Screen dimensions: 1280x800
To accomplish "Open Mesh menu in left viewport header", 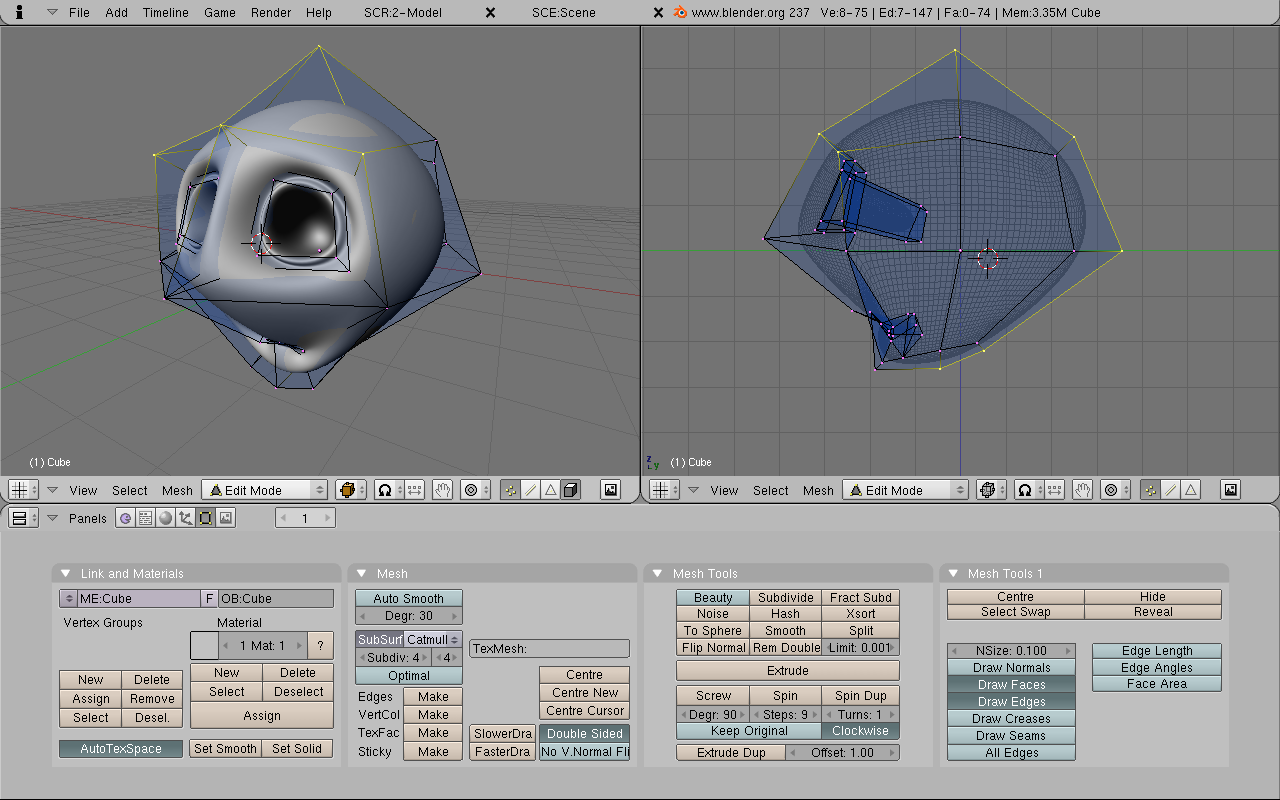I will click(177, 490).
